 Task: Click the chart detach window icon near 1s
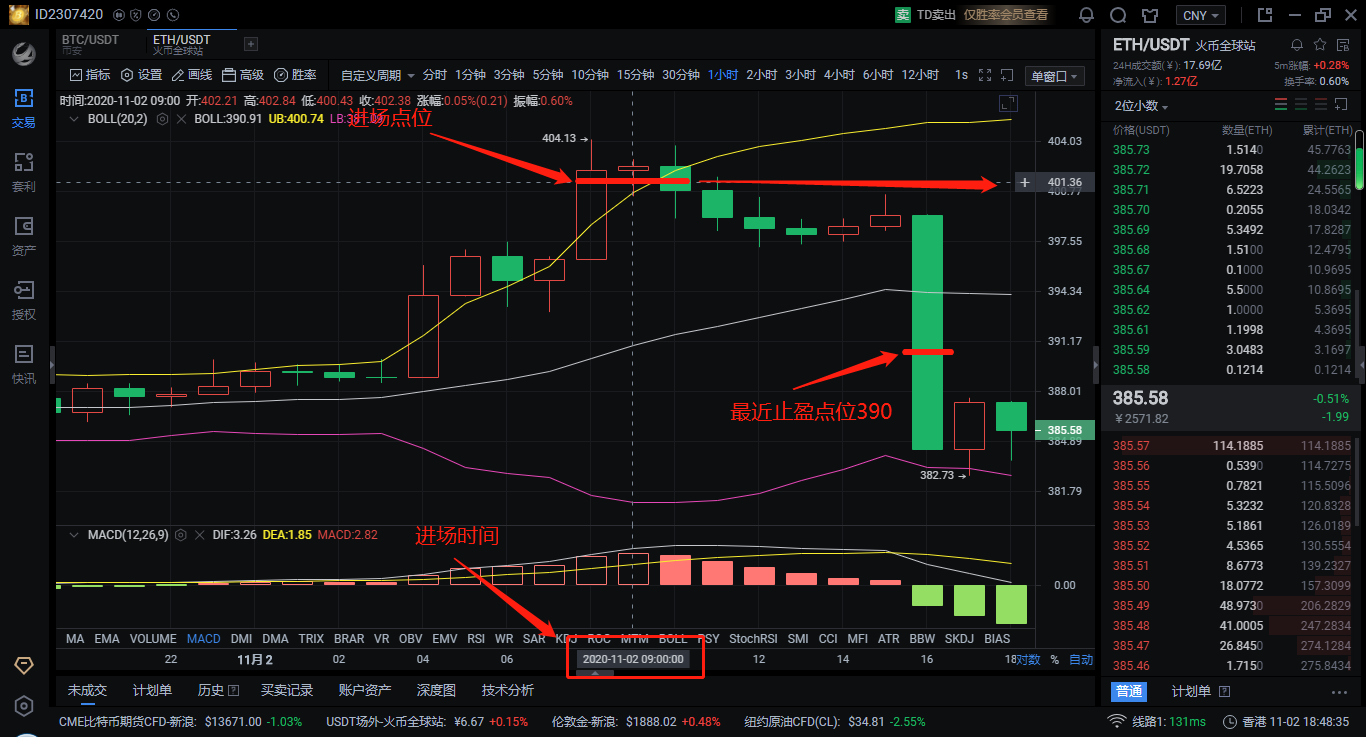coord(1007,75)
